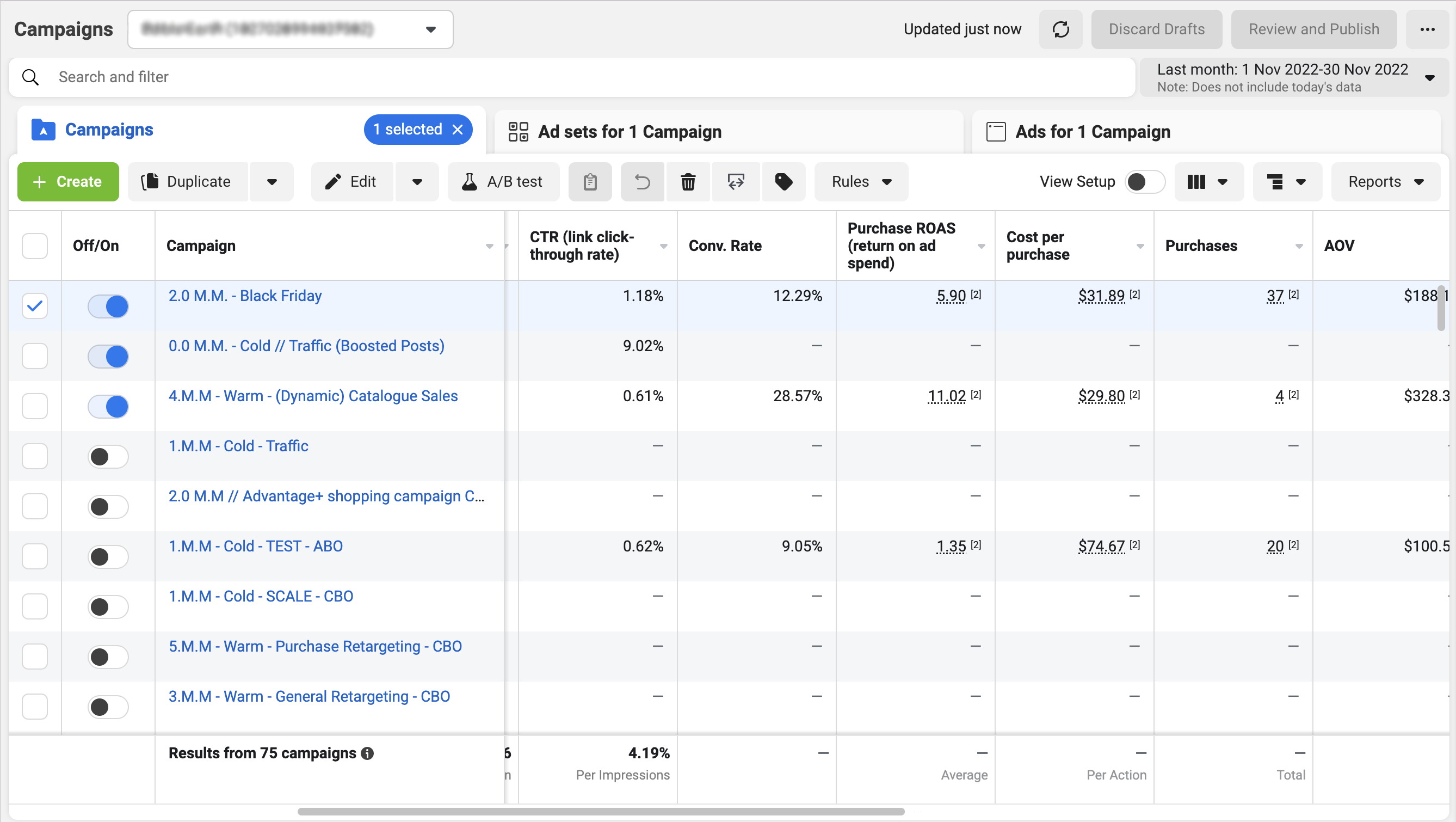Toggle the View Setup switch

coord(1145,182)
